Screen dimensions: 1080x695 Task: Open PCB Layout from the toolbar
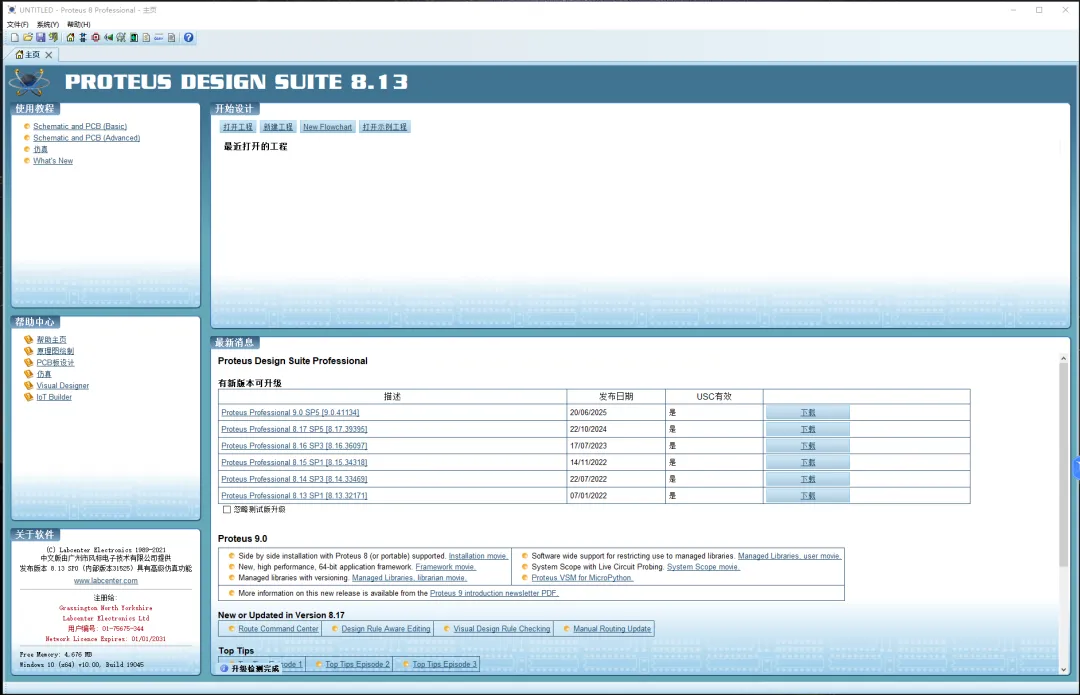96,37
